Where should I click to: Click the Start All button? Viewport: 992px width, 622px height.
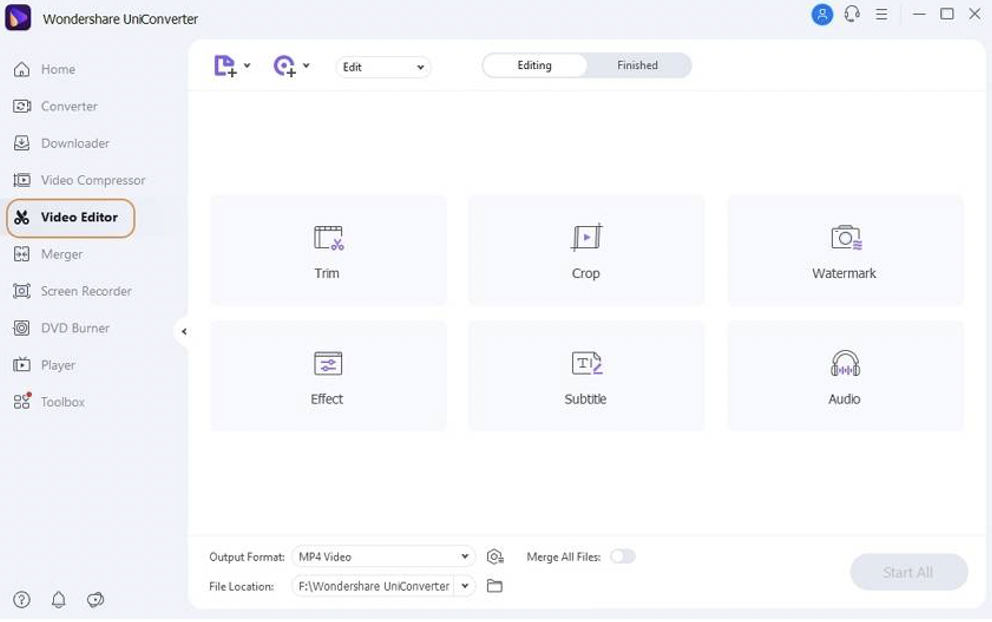tap(908, 572)
